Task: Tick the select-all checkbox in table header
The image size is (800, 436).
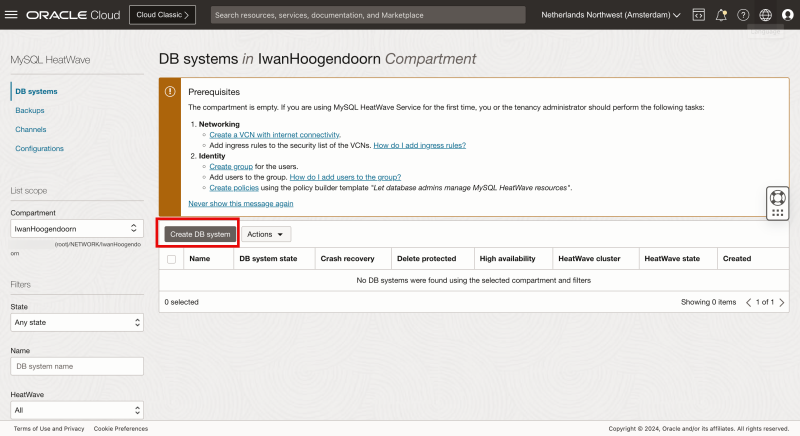Action: click(172, 259)
